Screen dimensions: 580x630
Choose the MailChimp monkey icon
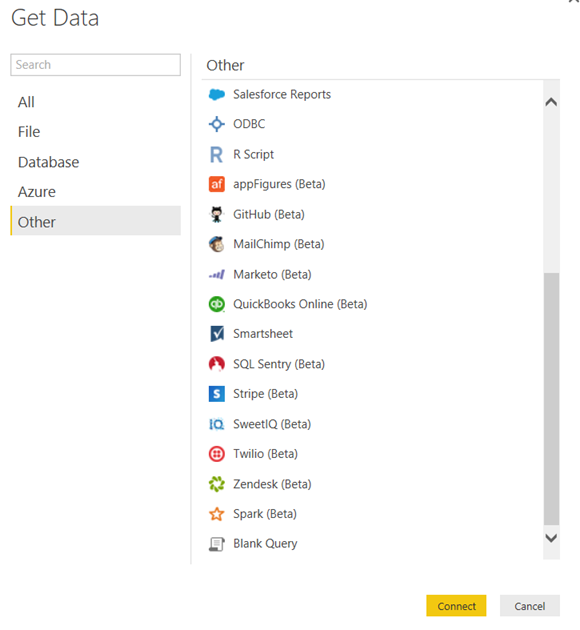(x=216, y=244)
